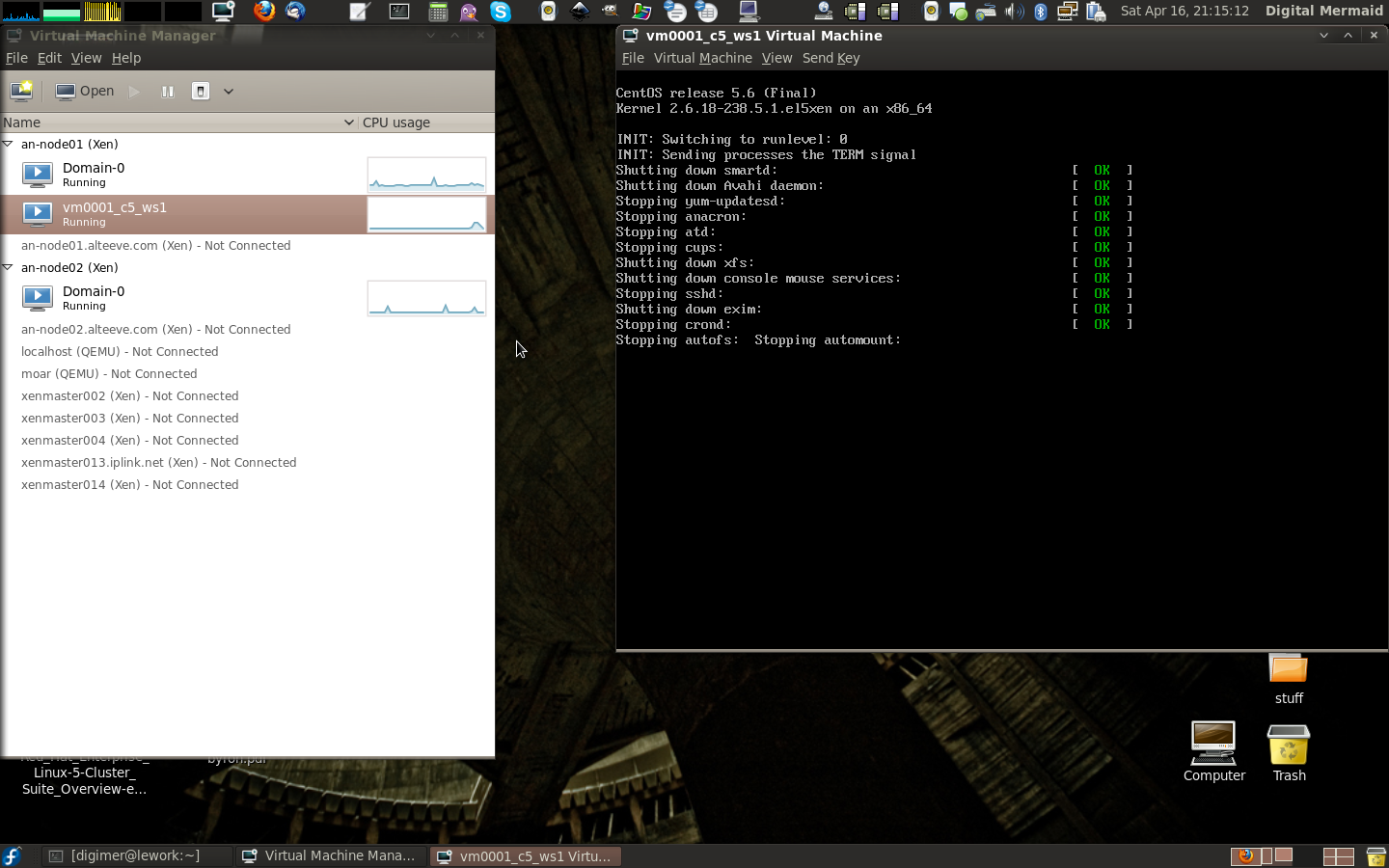Click Linux-5-Cluster_Suite_Overview desktop file label

[x=84, y=780]
